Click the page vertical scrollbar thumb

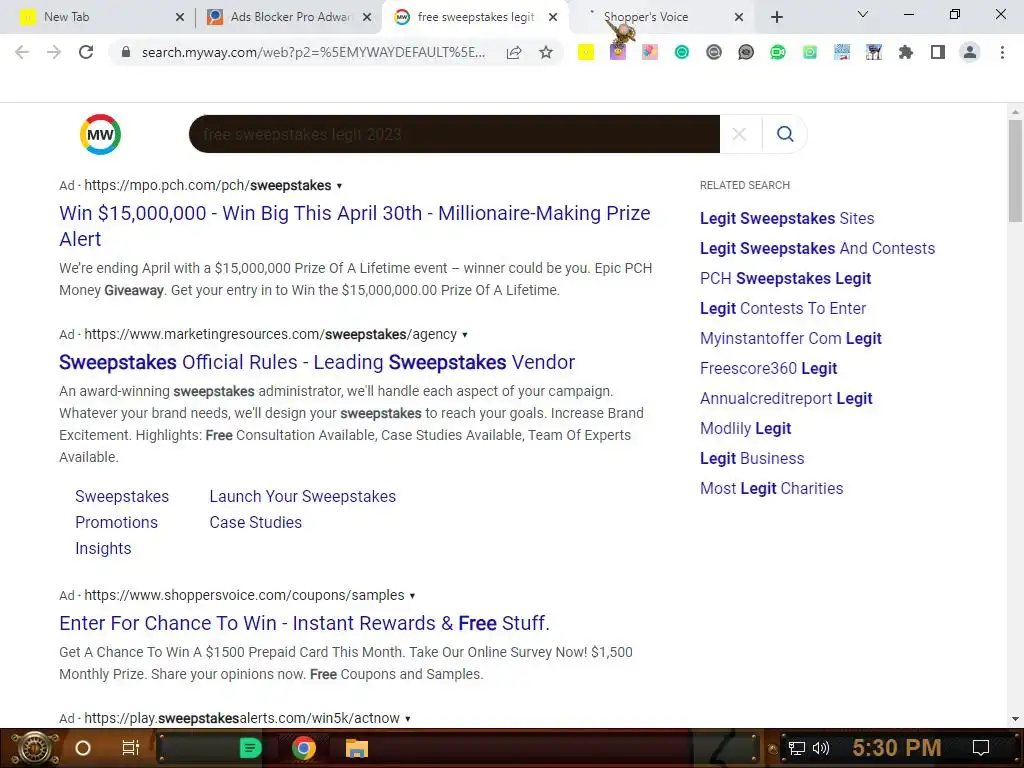click(1015, 171)
